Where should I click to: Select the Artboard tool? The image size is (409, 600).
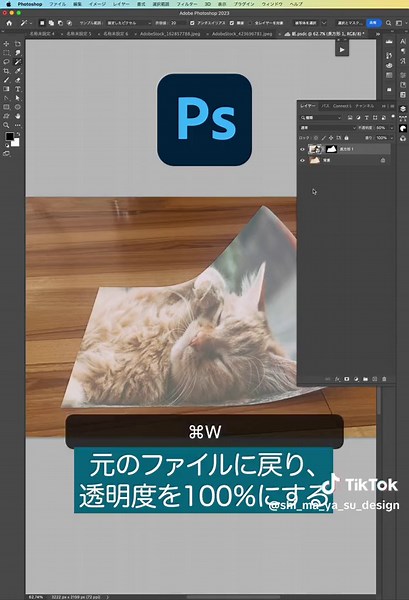(18, 44)
